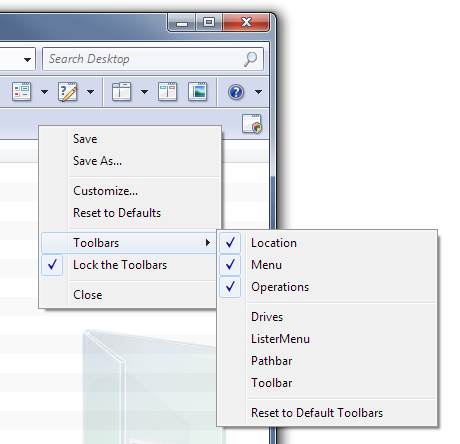The width and height of the screenshot is (460, 444).
Task: Click the folder options checklist icon
Action: [21, 91]
